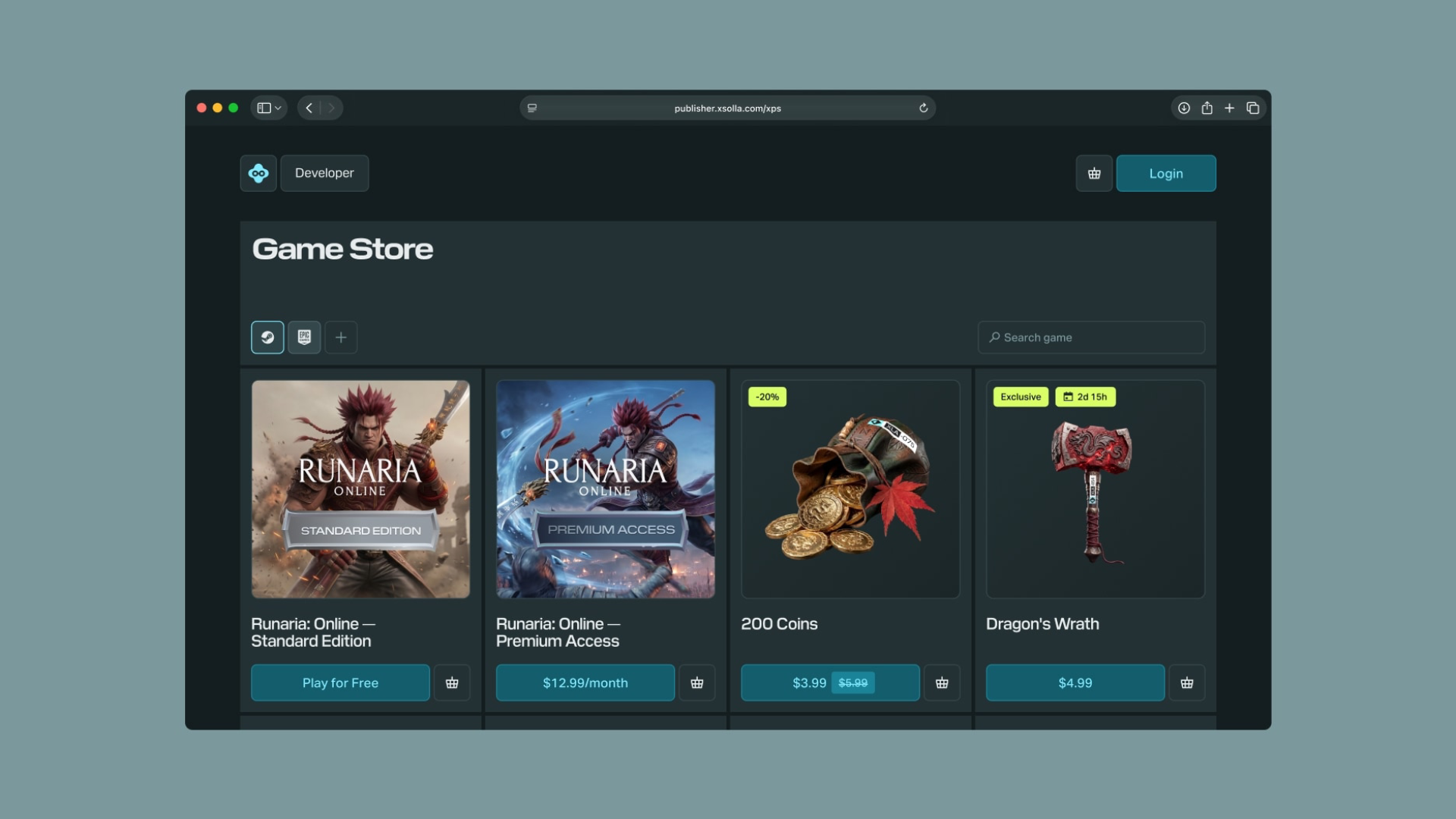1456x819 pixels.
Task: Click the 200 Coins title
Action: [x=779, y=624]
